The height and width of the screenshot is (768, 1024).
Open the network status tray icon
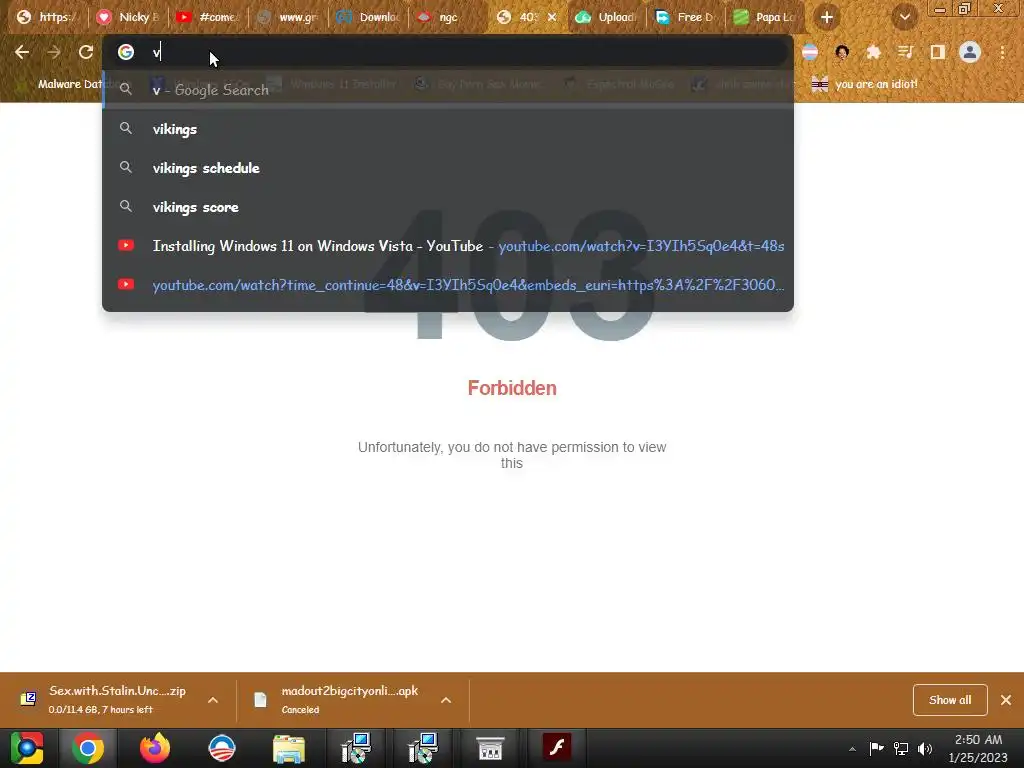901,748
